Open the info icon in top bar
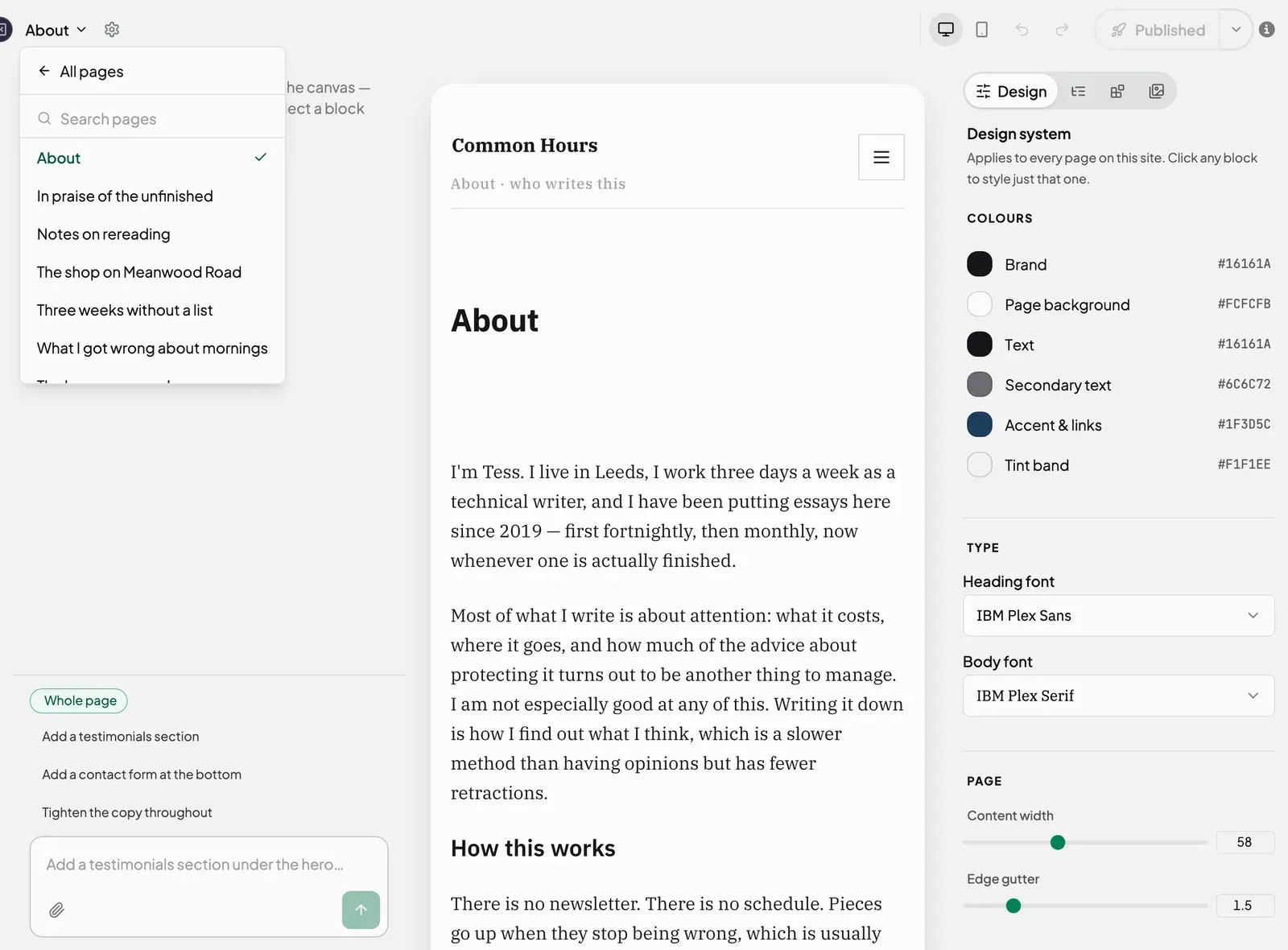Image resolution: width=1288 pixels, height=950 pixels. (x=1266, y=30)
